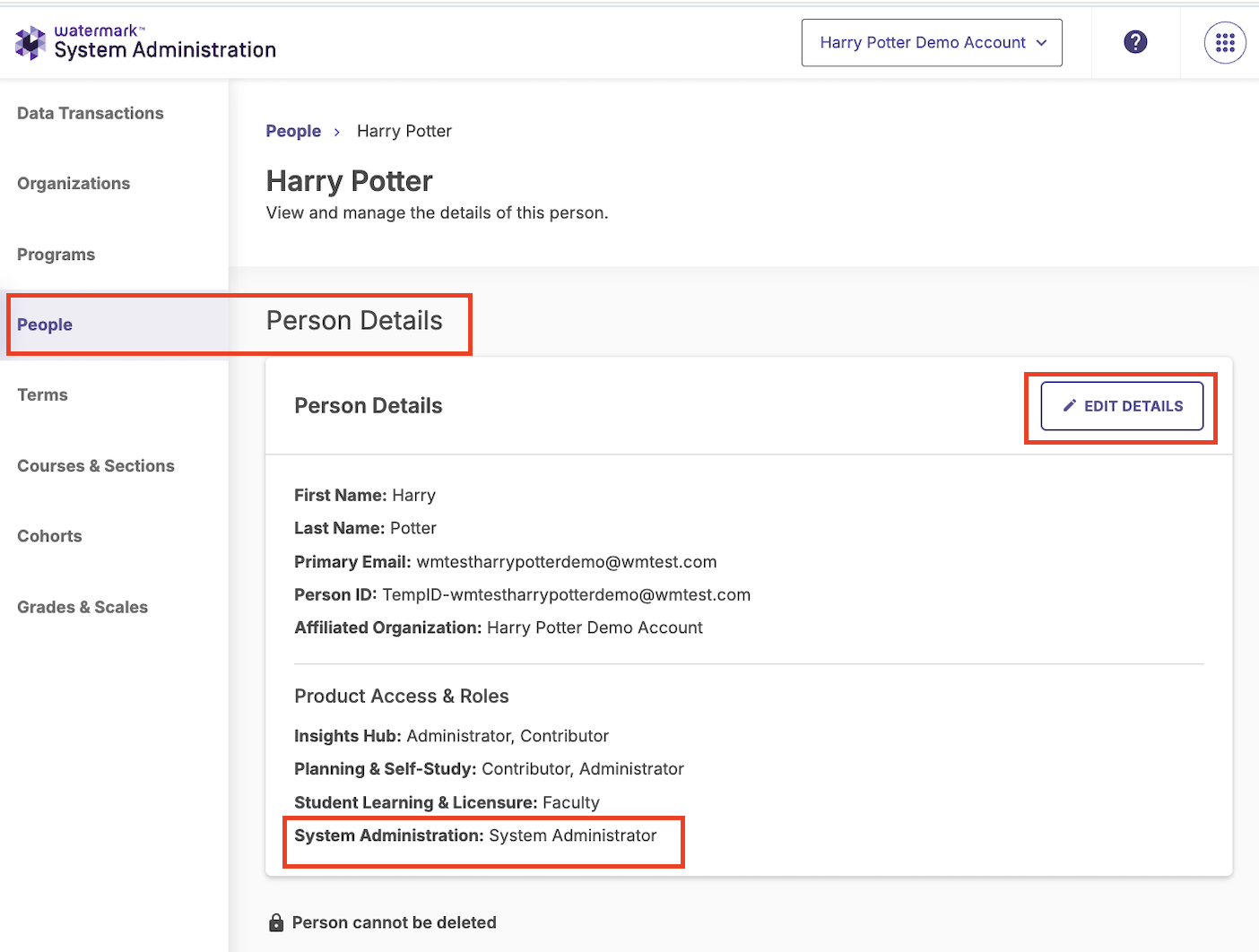
Task: Open the apps grid launcher icon
Action: click(x=1225, y=42)
